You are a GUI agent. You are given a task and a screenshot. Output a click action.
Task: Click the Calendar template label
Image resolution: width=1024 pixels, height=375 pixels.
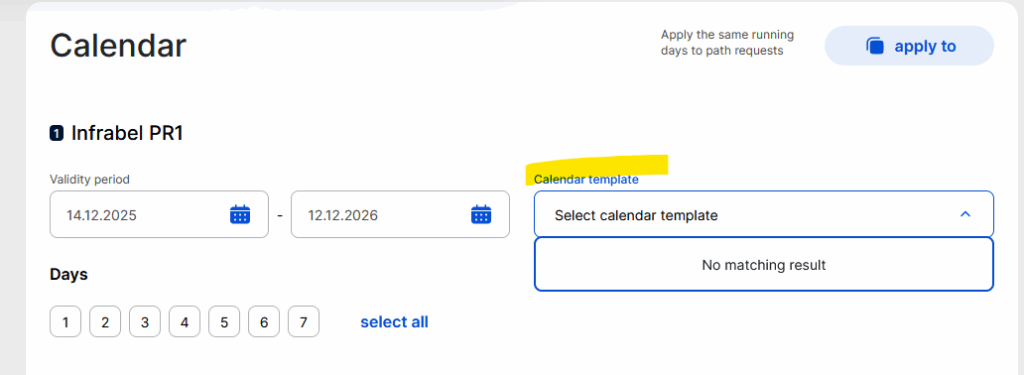point(586,180)
